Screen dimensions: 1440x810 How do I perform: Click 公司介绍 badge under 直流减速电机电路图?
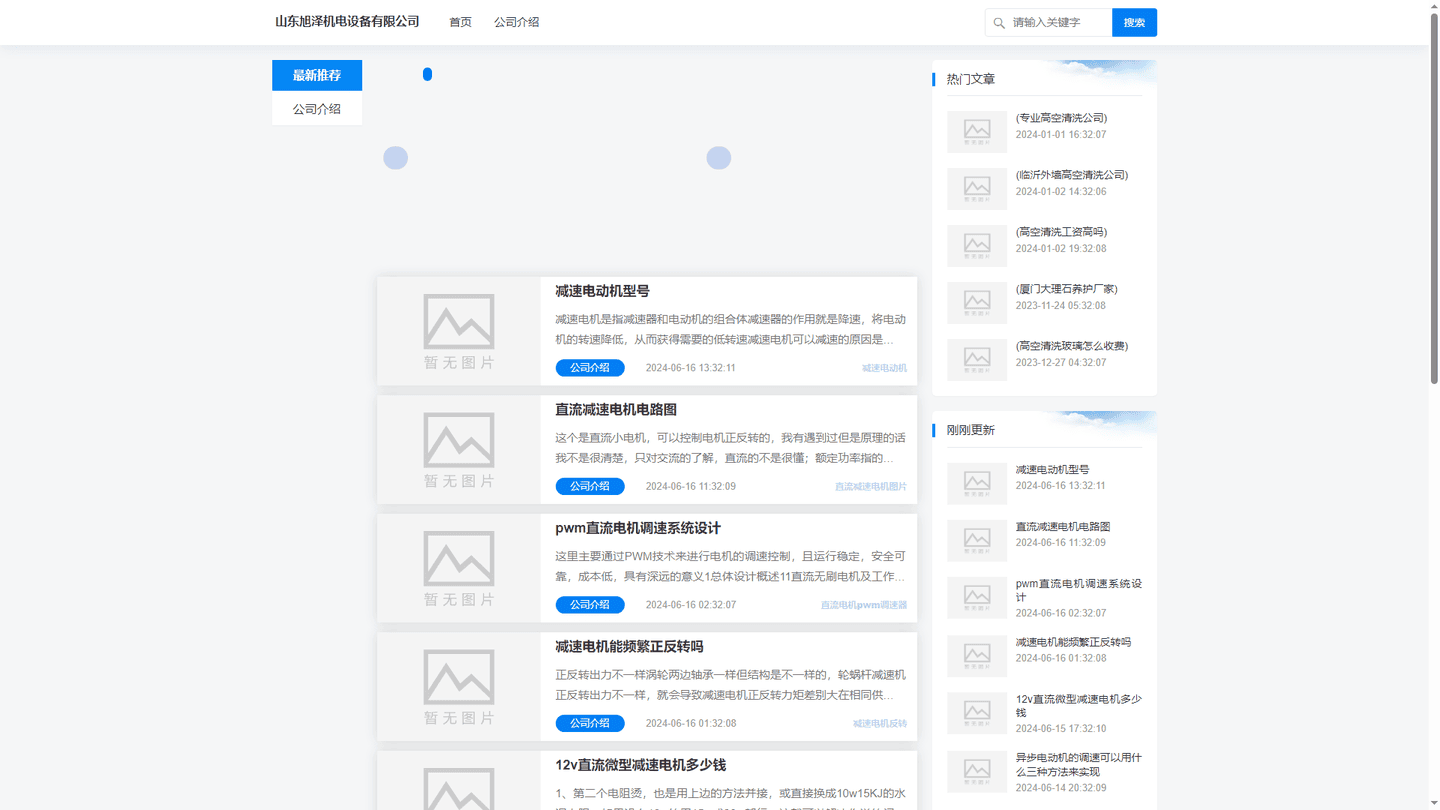[x=590, y=486]
